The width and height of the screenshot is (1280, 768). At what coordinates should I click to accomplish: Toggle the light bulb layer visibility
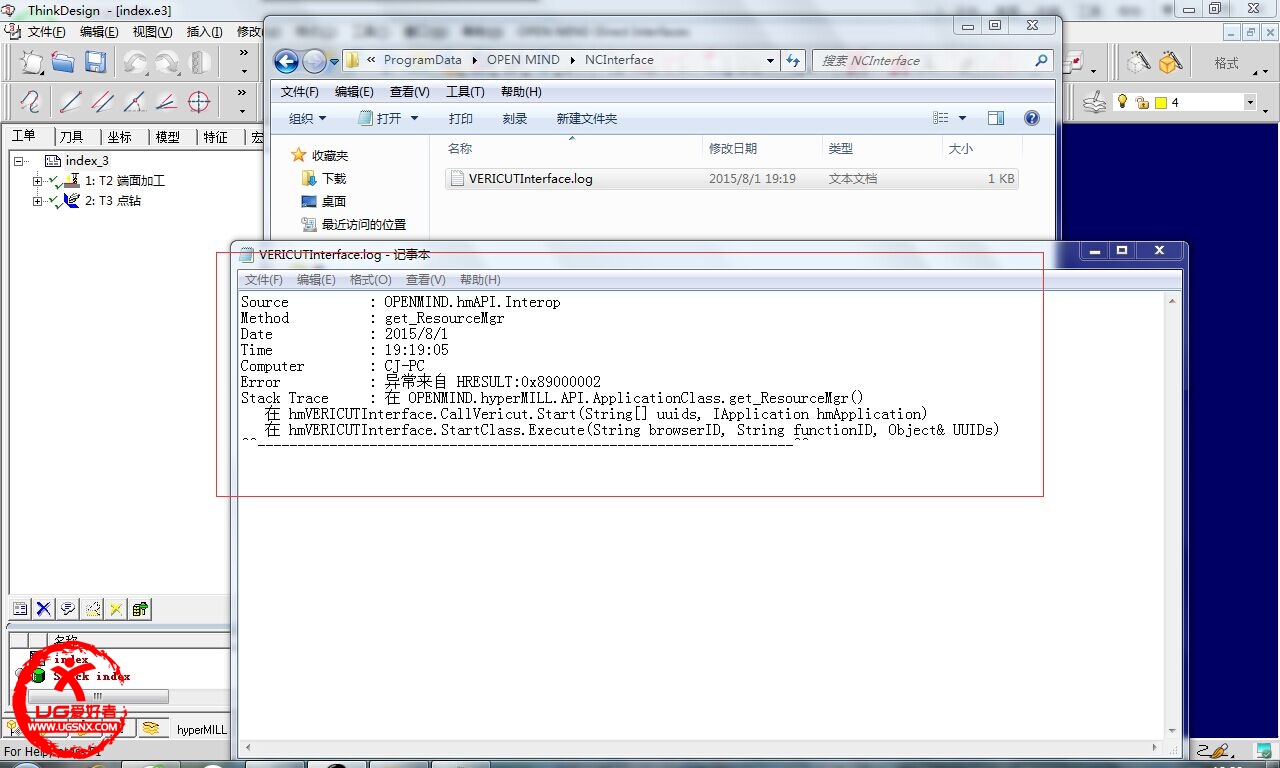pyautogui.click(x=1122, y=102)
